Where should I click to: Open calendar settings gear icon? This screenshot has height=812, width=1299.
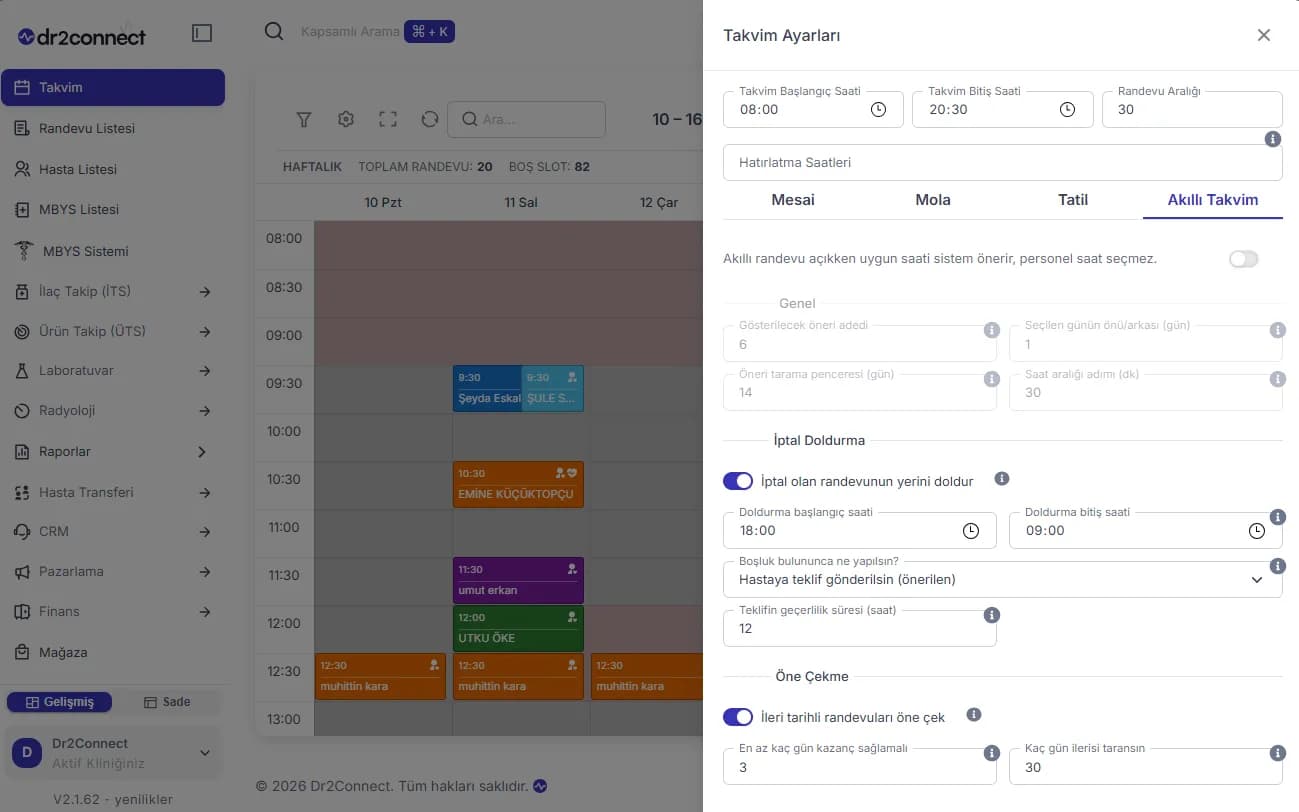pos(346,119)
